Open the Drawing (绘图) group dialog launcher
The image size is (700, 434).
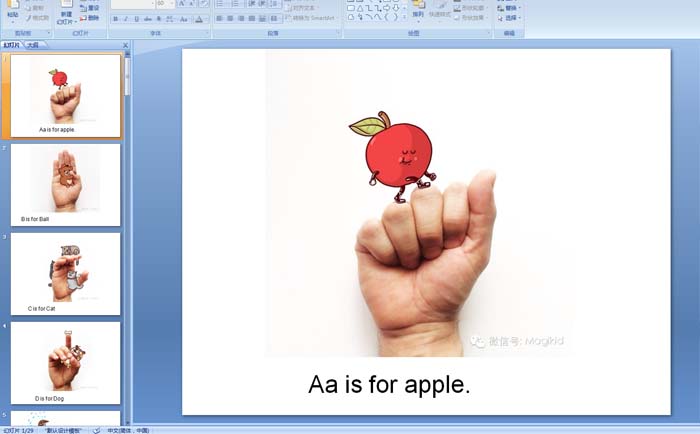click(x=488, y=33)
